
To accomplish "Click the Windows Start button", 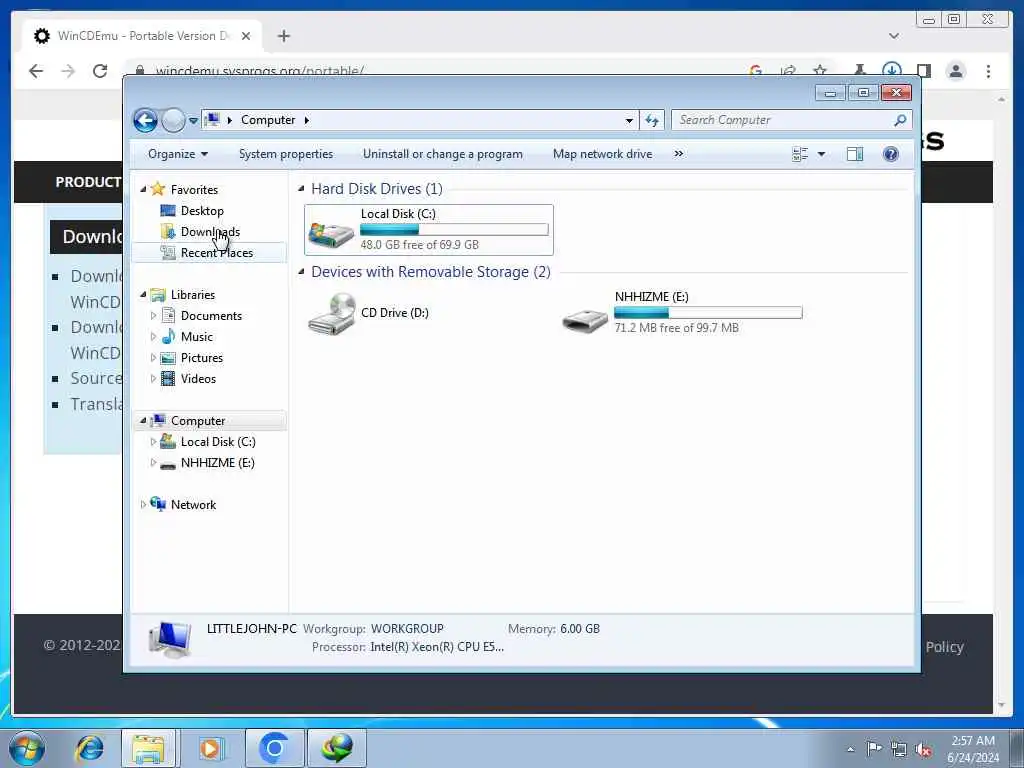I will tap(26, 748).
